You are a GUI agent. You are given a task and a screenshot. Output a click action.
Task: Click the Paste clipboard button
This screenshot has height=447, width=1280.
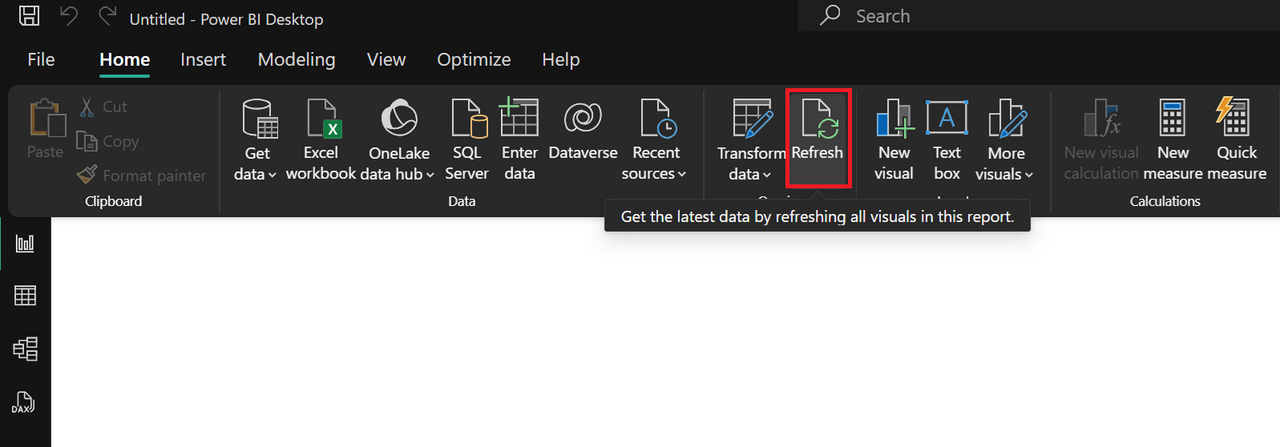(45, 130)
